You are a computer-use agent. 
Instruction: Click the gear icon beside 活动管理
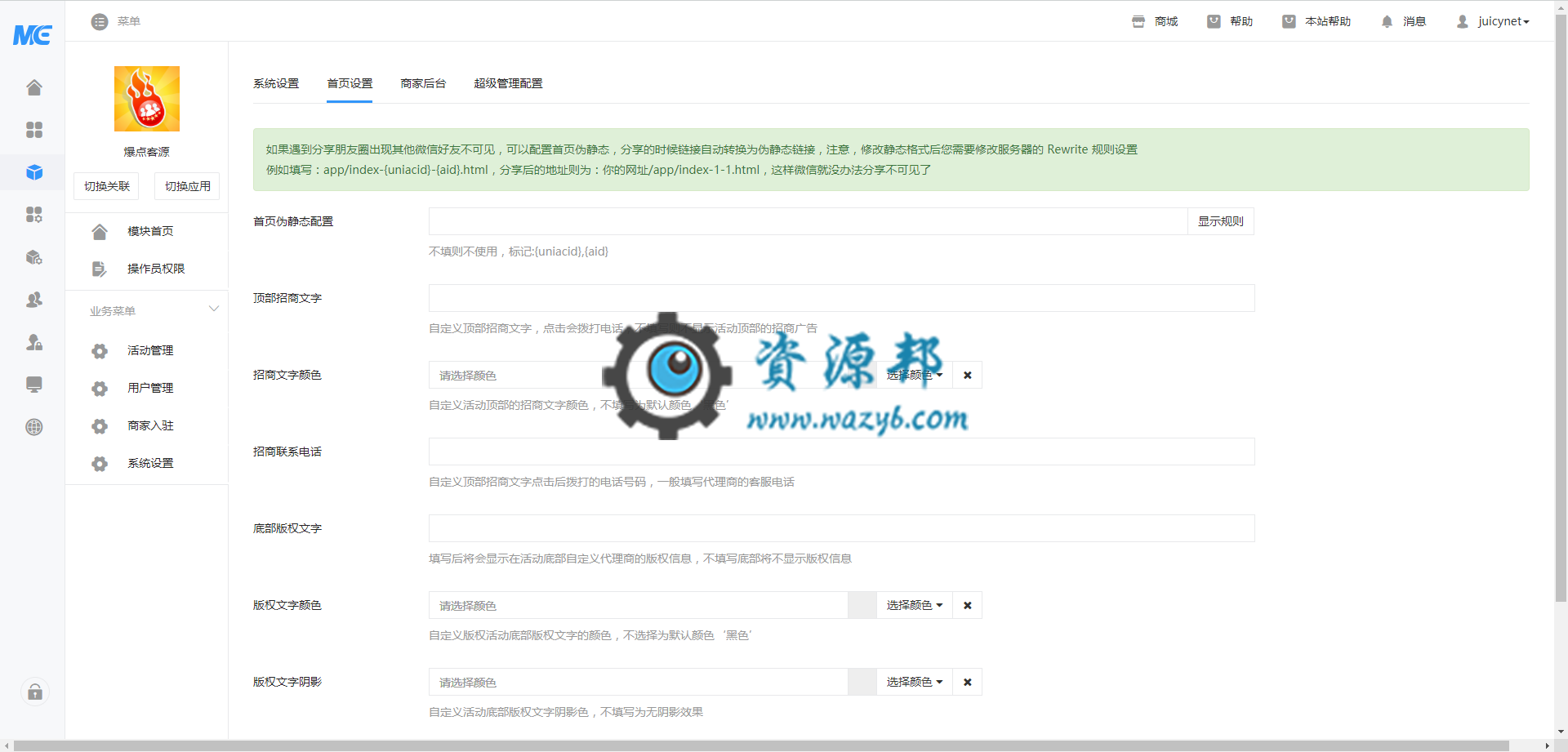tap(100, 351)
